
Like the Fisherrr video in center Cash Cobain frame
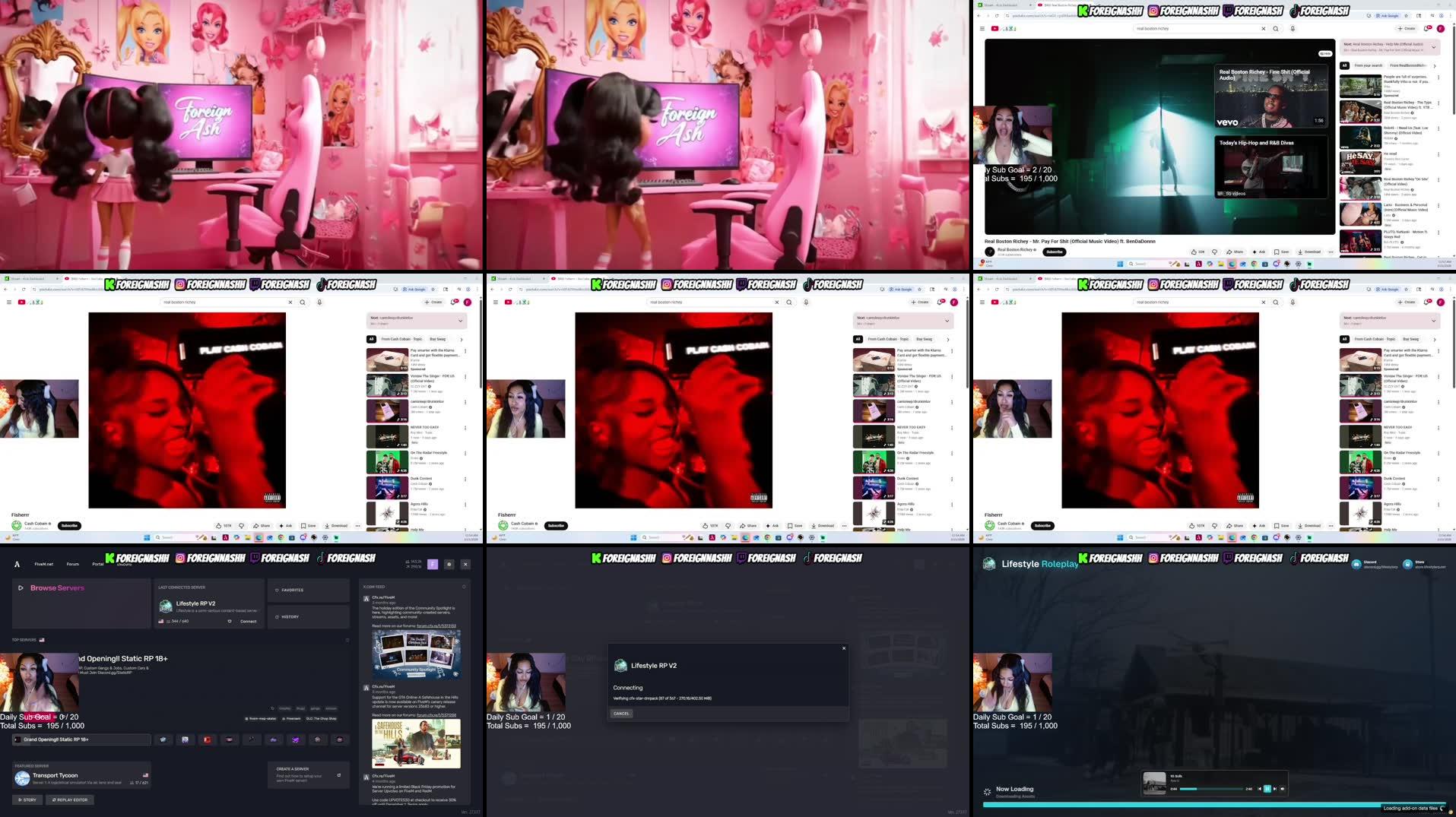click(711, 525)
